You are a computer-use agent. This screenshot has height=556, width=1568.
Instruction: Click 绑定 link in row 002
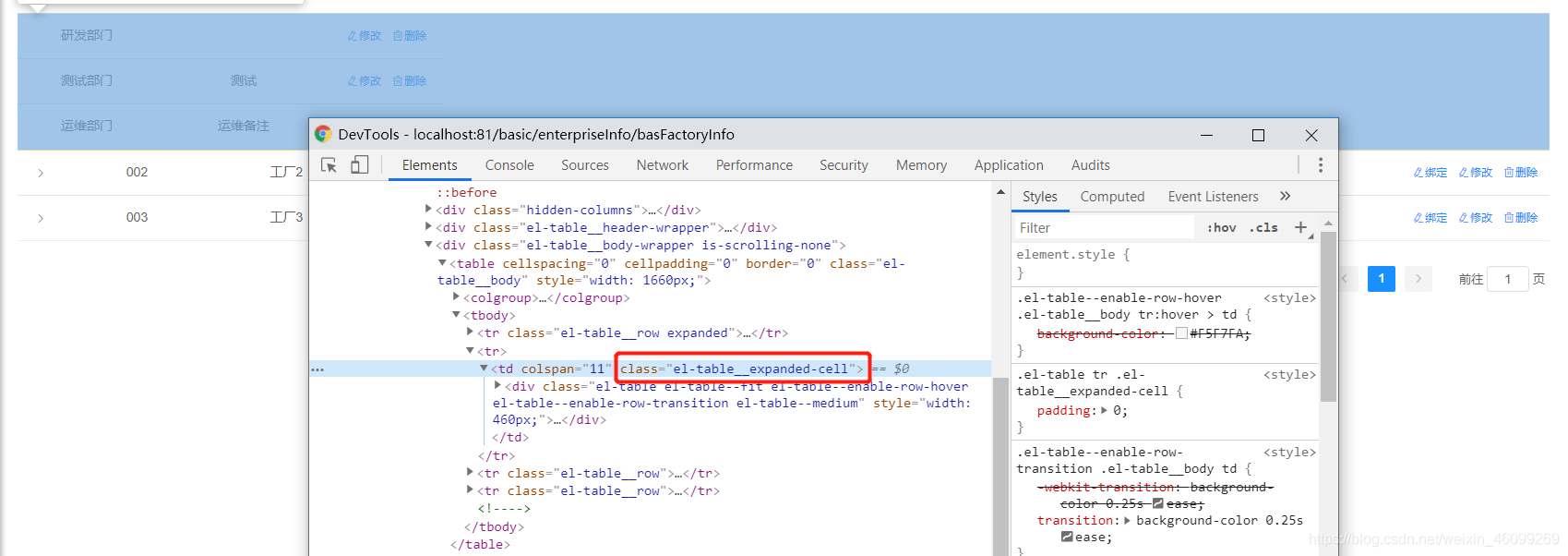1430,173
